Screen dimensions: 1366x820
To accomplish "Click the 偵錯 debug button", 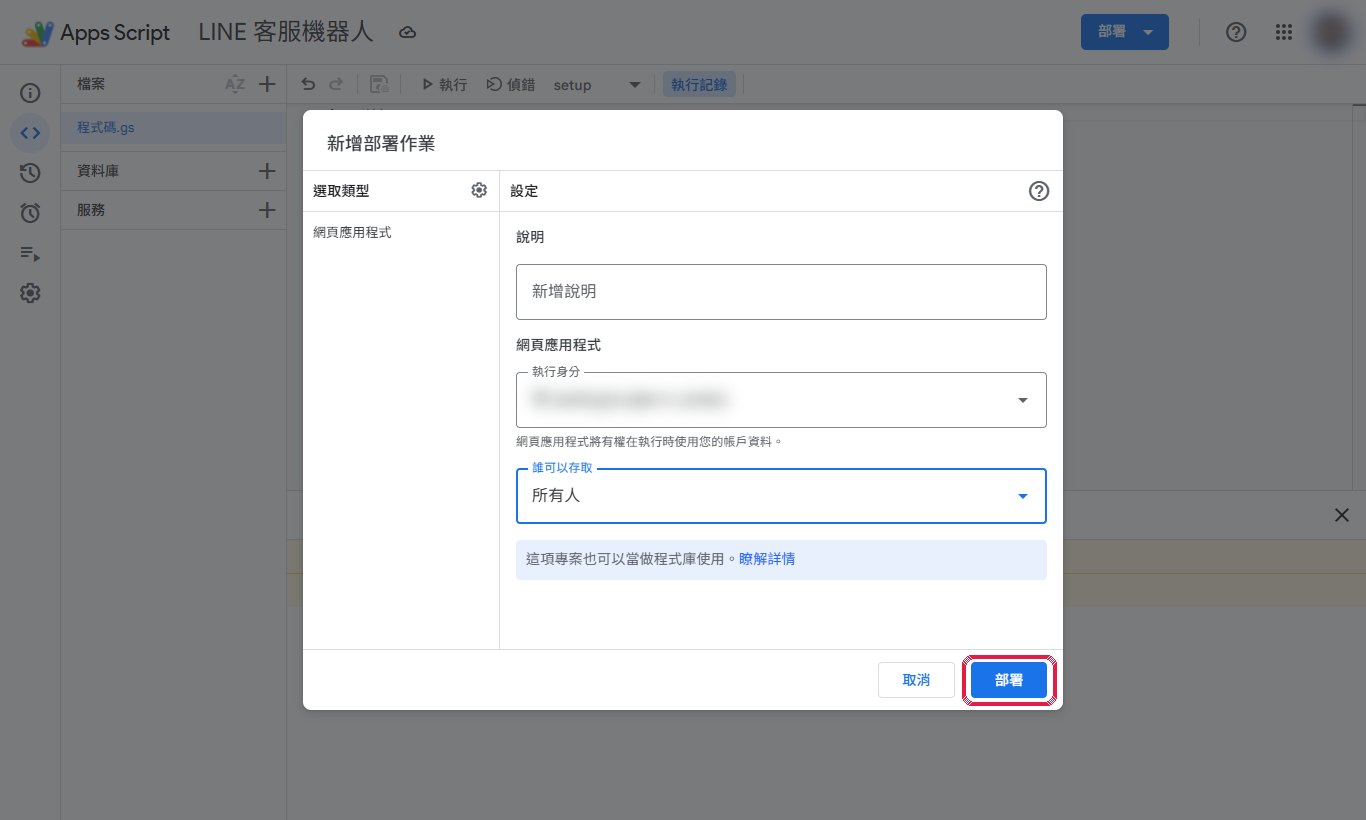I will pos(510,85).
